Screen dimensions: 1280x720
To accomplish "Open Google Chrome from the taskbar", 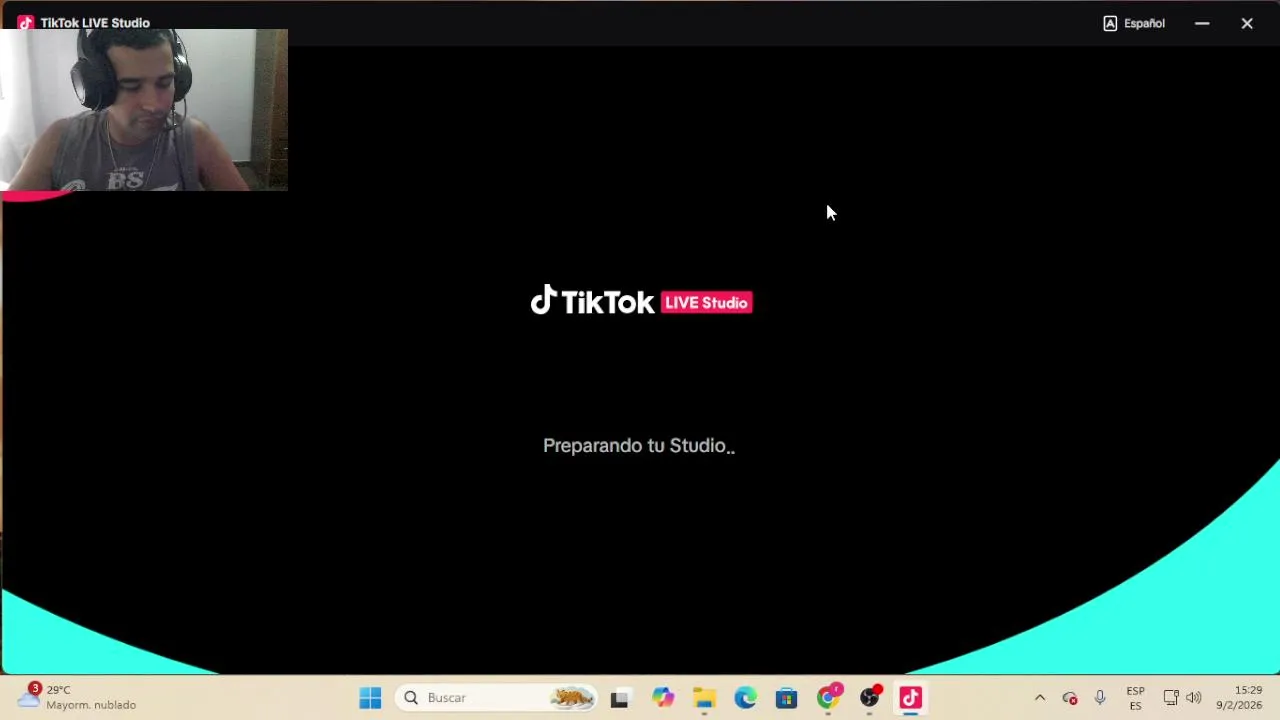I will (x=829, y=698).
